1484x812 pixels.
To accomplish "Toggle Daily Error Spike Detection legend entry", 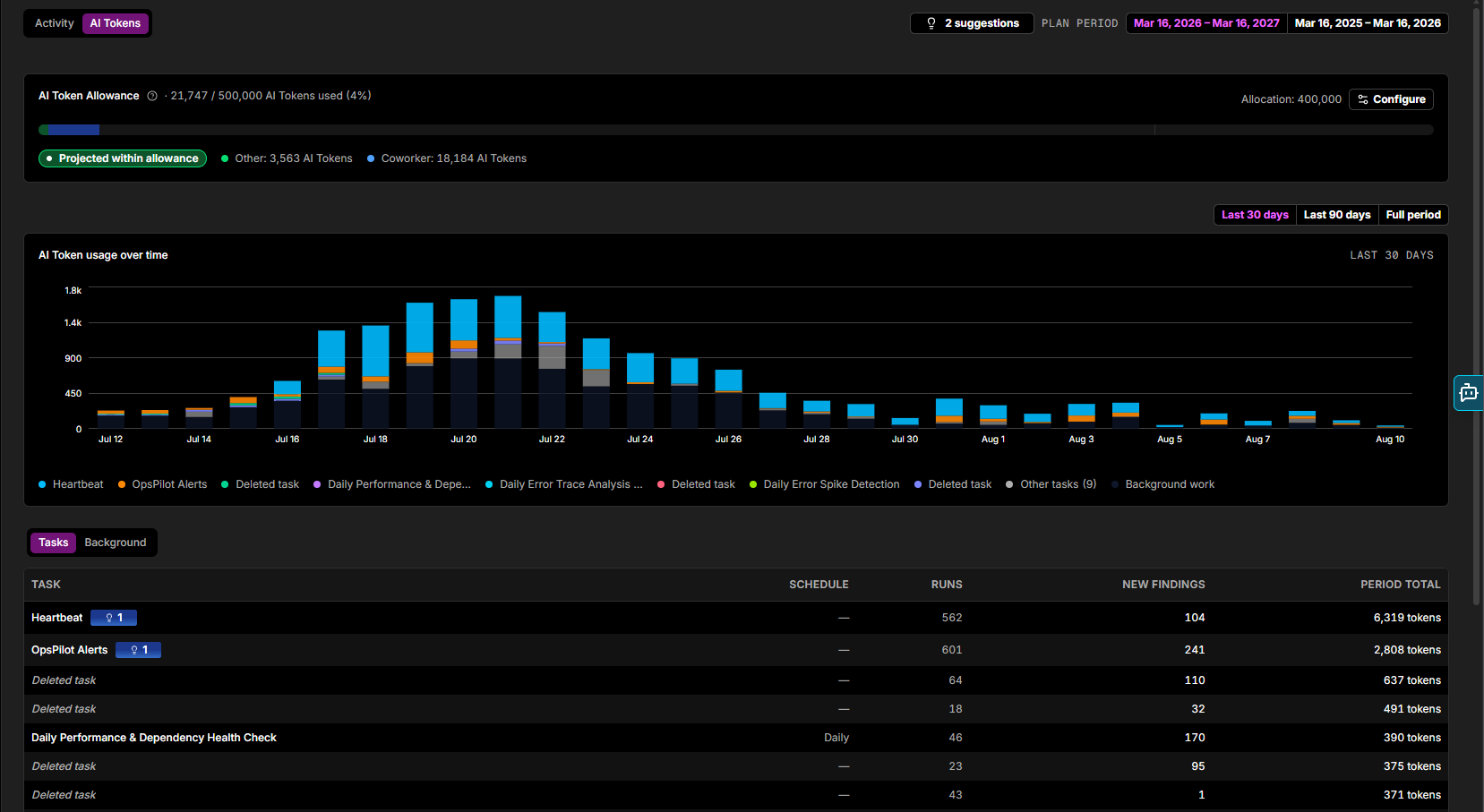I will click(x=824, y=484).
